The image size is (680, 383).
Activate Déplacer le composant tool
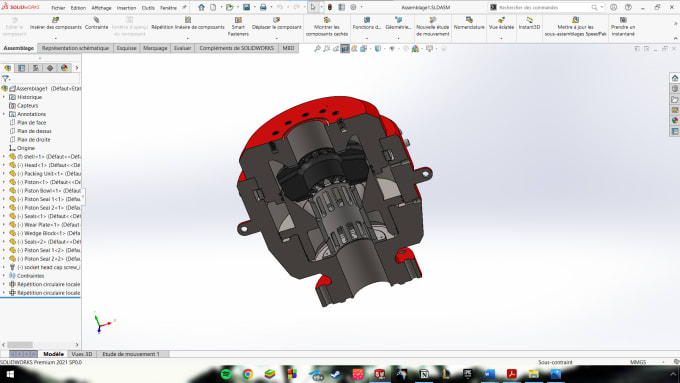coord(276,23)
